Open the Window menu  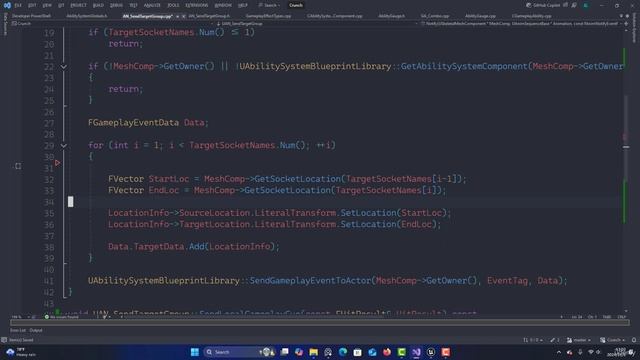click(x=223, y=5)
